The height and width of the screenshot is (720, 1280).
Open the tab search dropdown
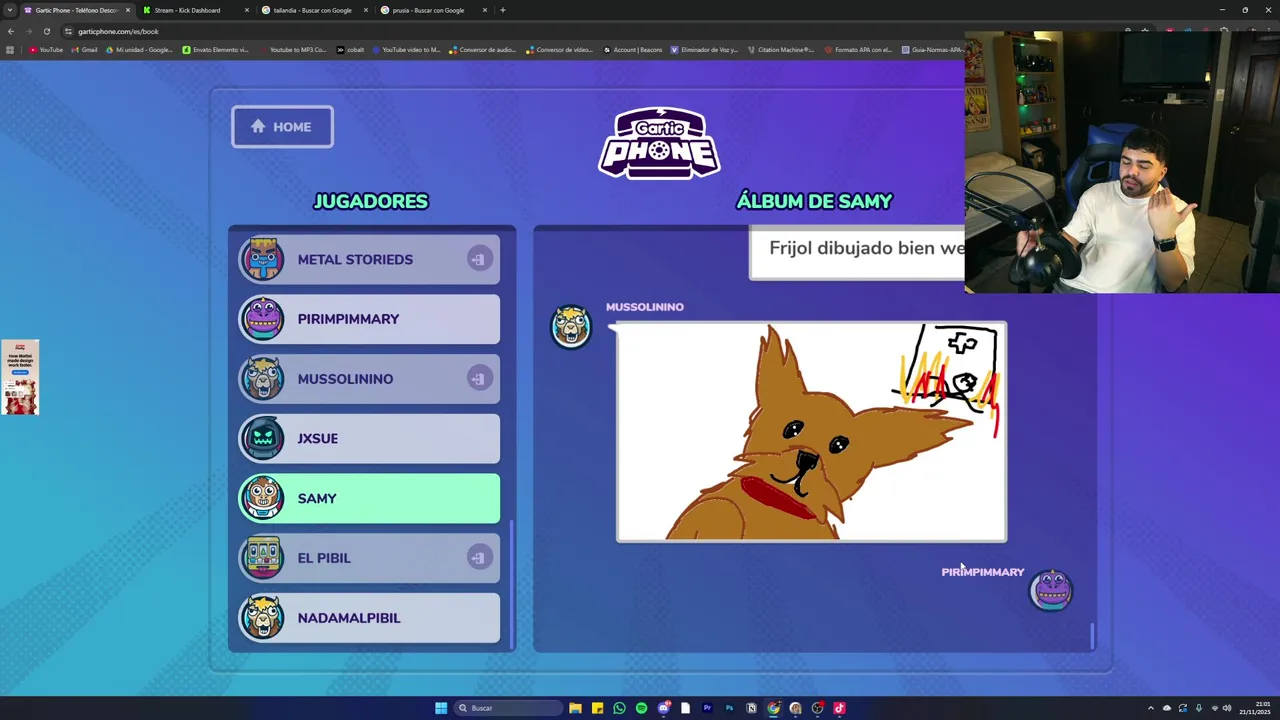point(10,10)
